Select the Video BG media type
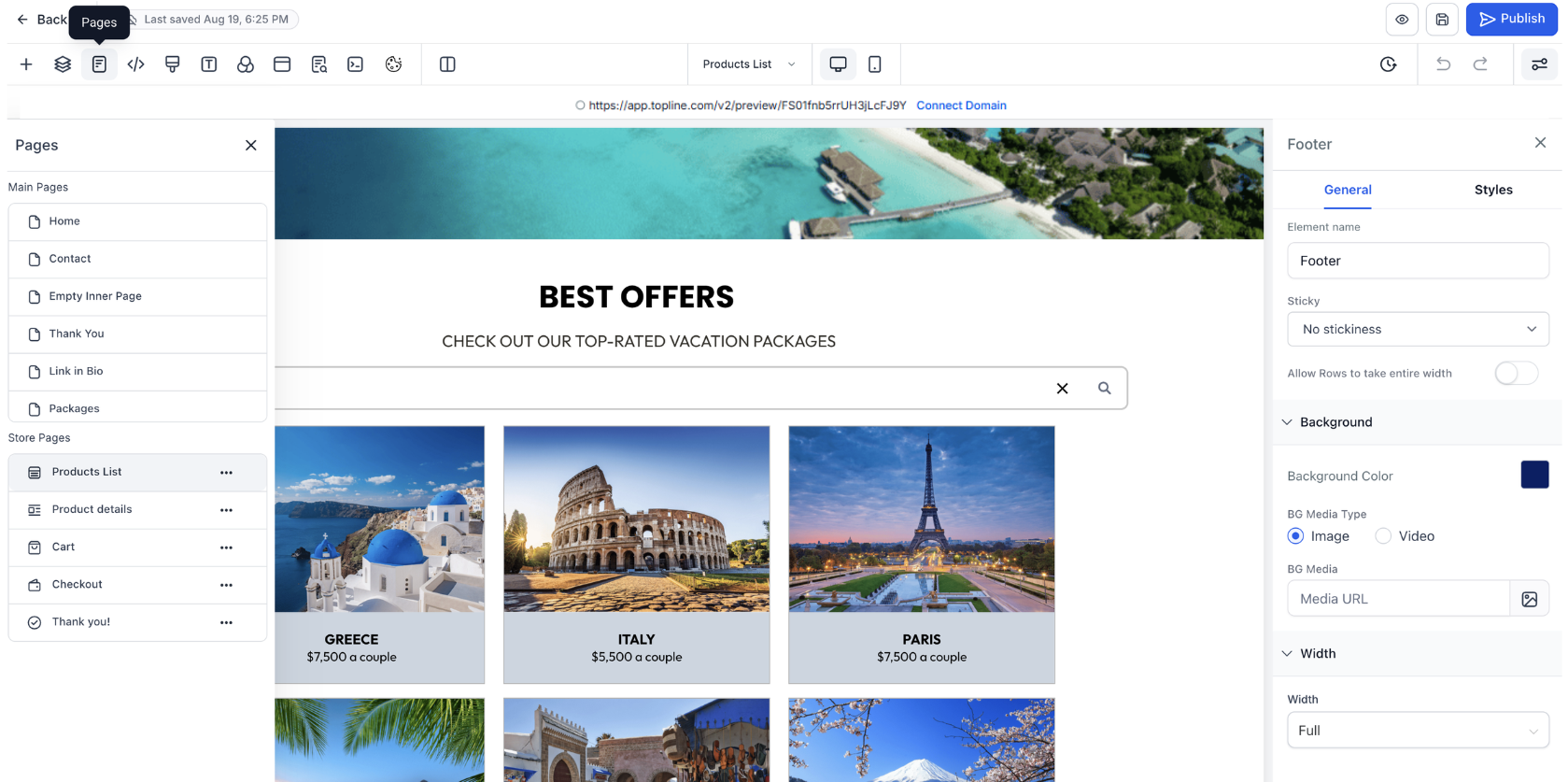This screenshot has height=782, width=1568. [x=1383, y=536]
